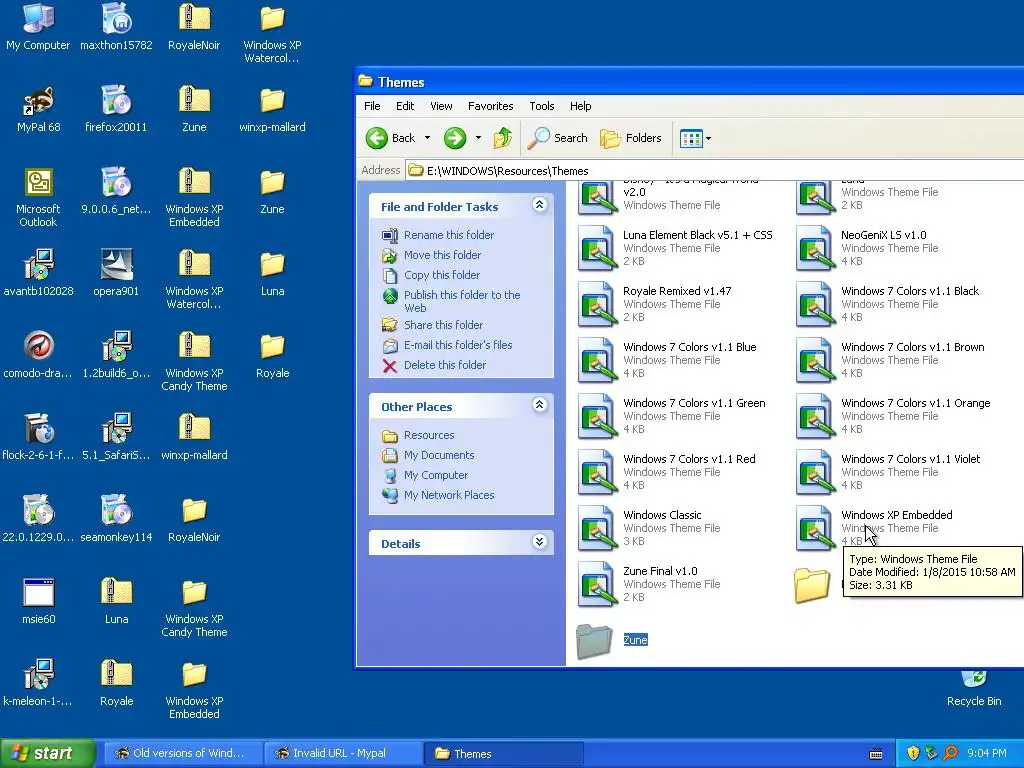
Task: Select Windows 7 Colors v1.1 Orange theme
Action: click(893, 417)
